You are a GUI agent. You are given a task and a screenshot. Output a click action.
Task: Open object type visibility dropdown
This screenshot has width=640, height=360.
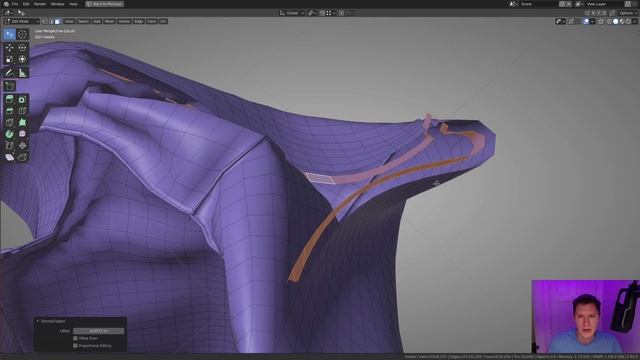tap(560, 21)
